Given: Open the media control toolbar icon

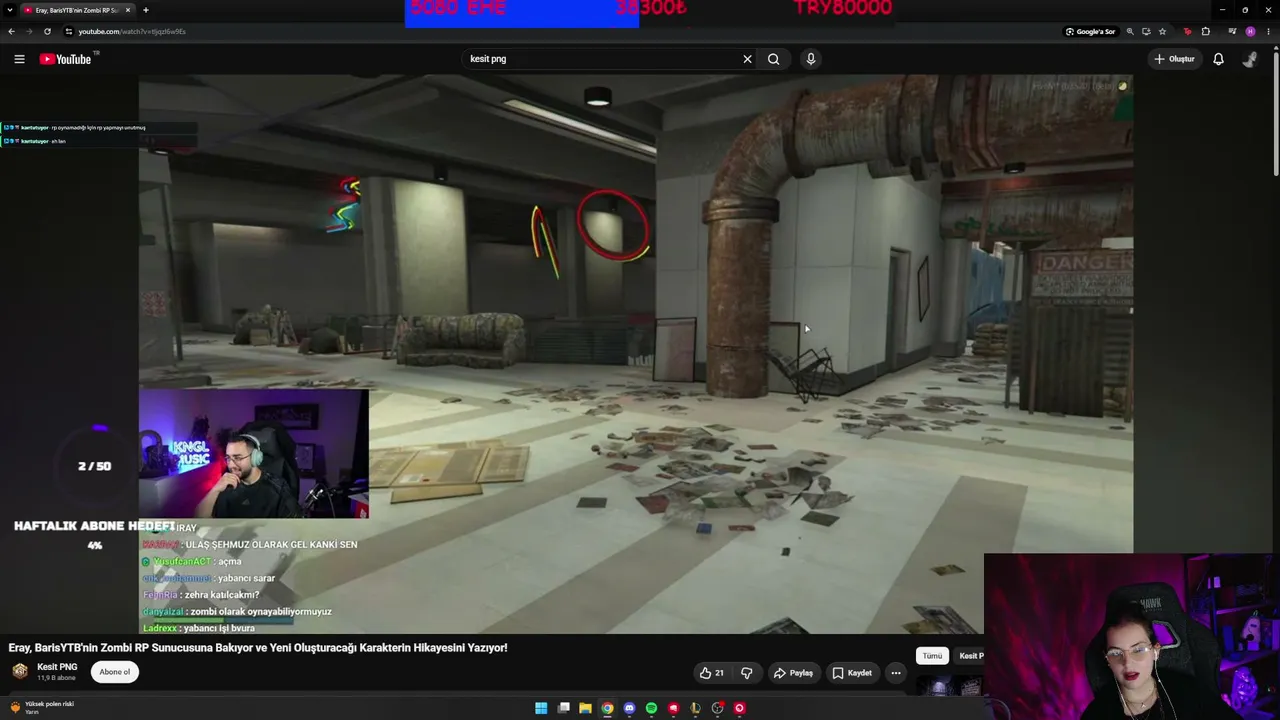Looking at the screenshot, I should 1232,31.
